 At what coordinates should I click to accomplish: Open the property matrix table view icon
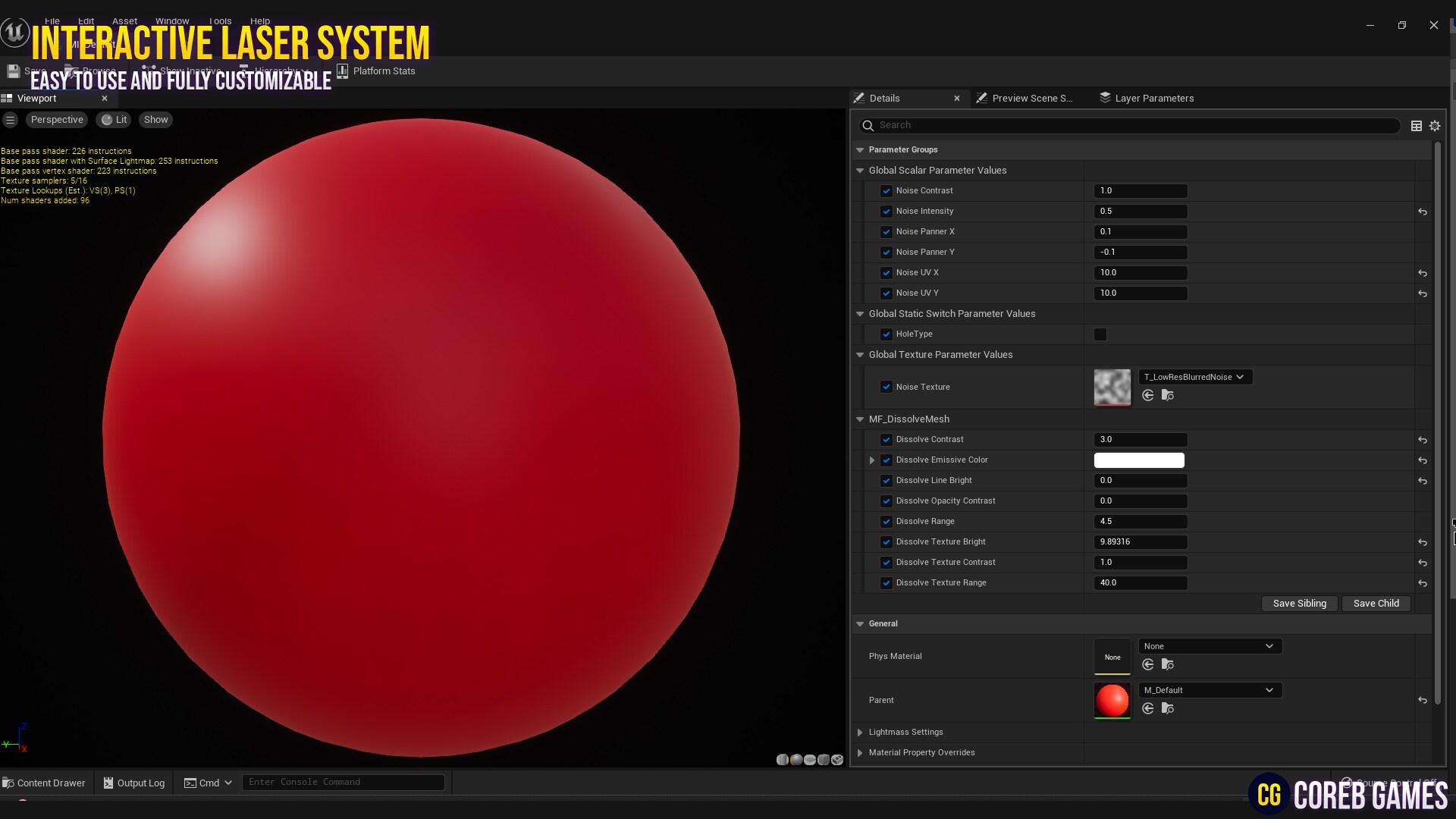1416,126
